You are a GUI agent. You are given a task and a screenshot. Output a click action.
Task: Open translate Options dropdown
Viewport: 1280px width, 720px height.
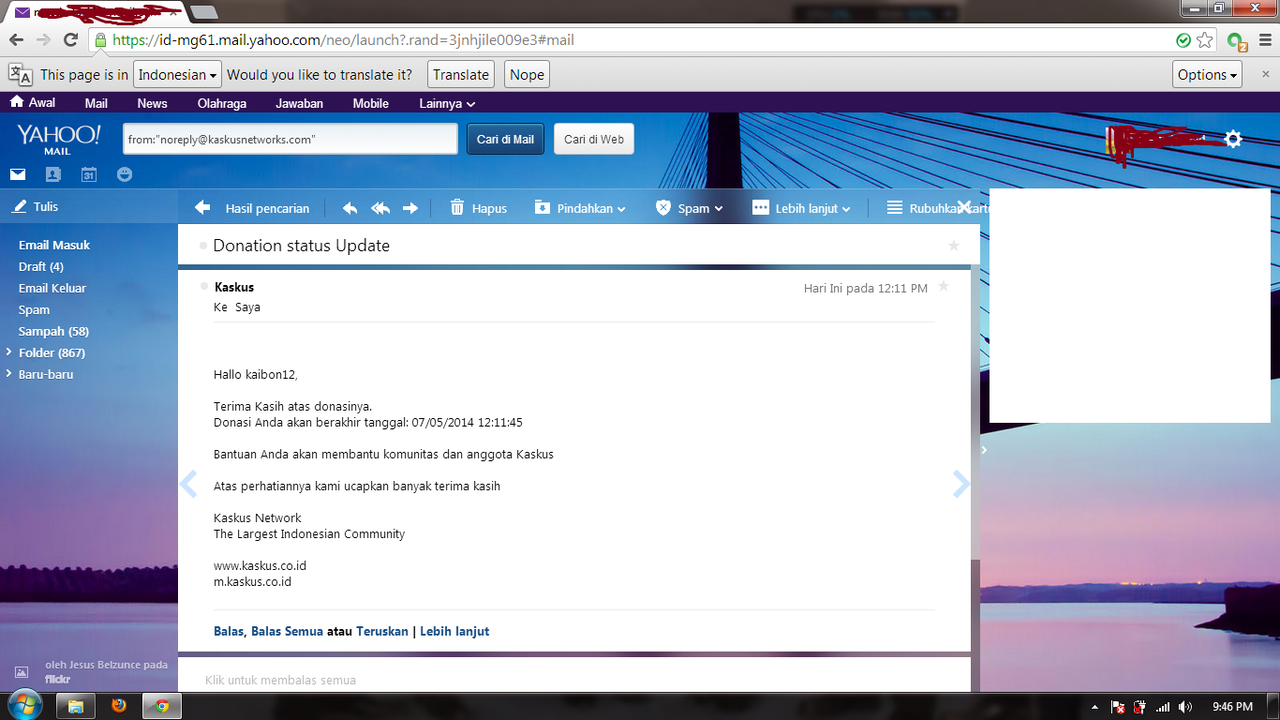click(x=1208, y=75)
